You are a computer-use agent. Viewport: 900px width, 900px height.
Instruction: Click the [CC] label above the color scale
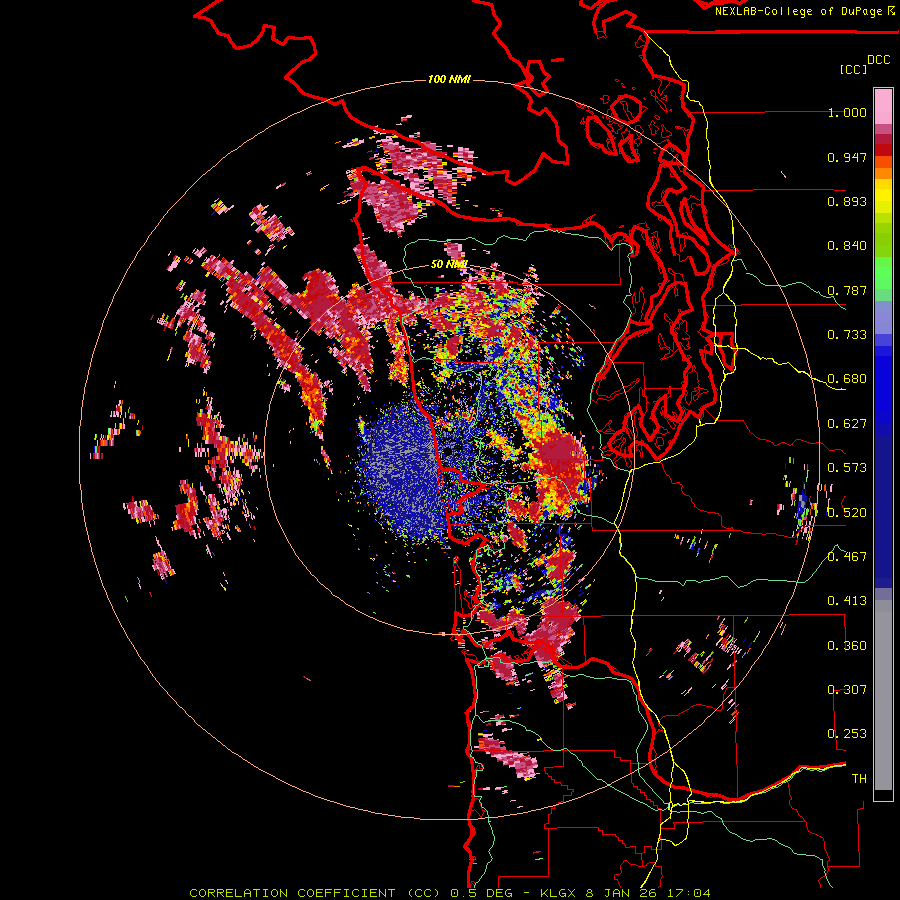point(853,69)
